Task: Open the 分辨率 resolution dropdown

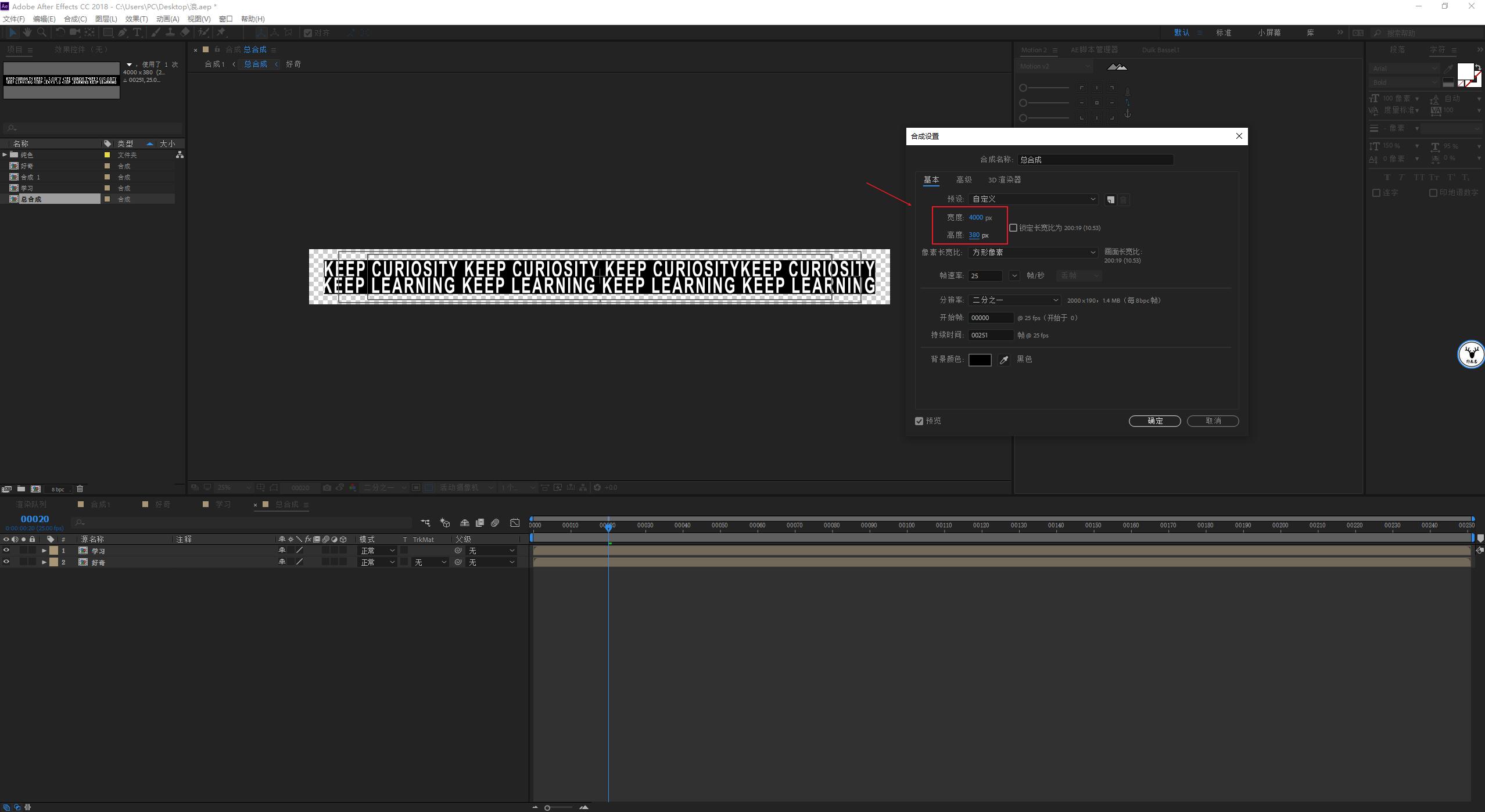Action: (1014, 300)
